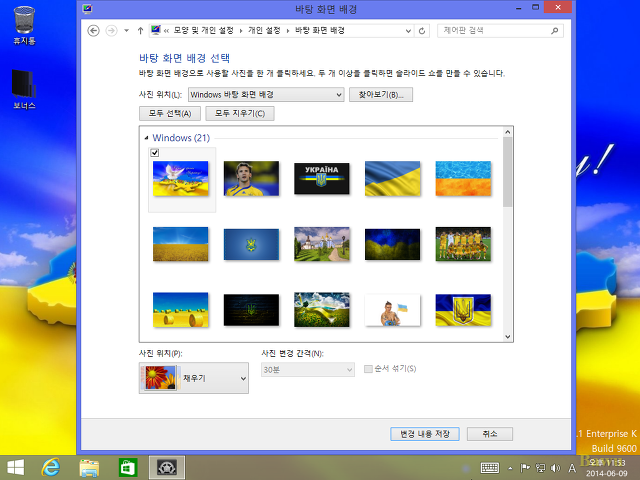640x480 pixels.
Task: Click the IME language indicator A
Action: (572, 468)
